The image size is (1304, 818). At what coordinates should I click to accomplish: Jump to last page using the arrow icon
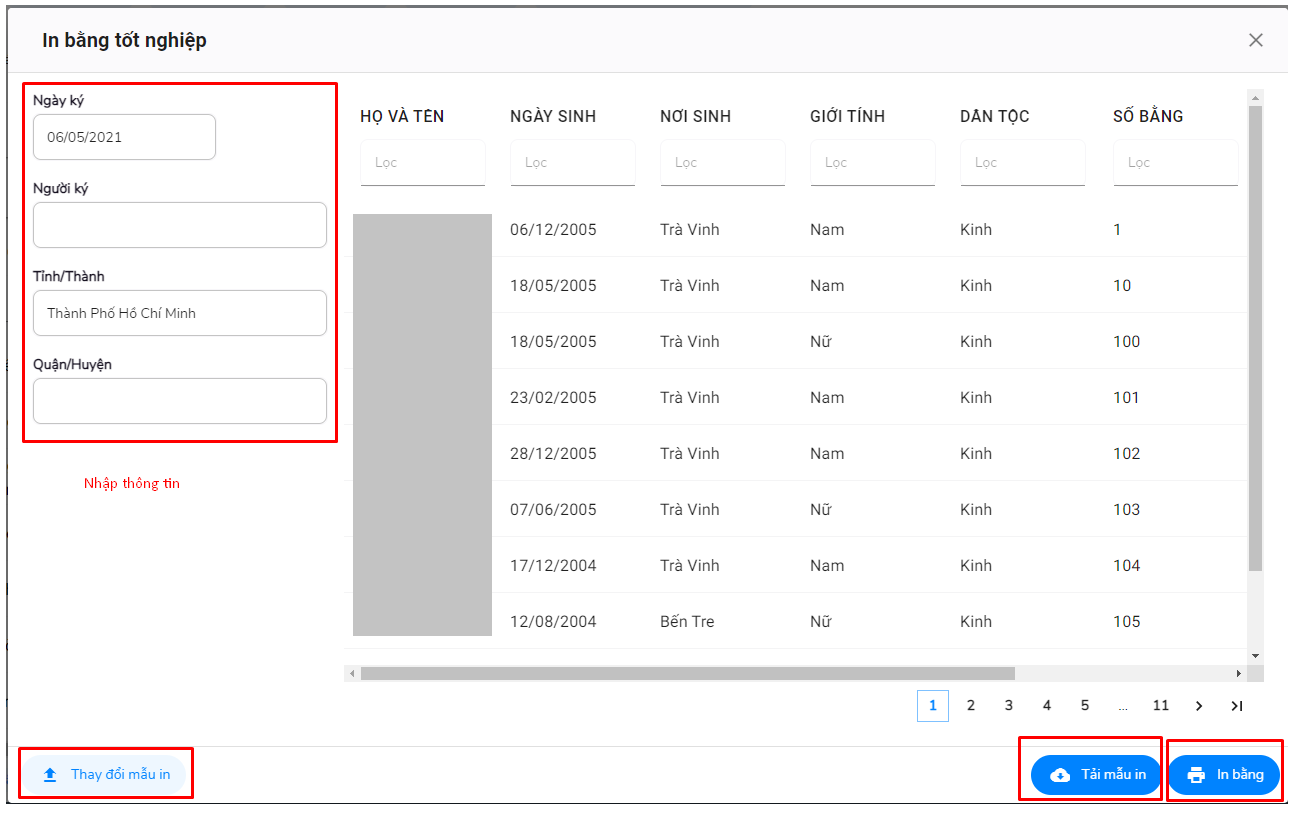1237,706
